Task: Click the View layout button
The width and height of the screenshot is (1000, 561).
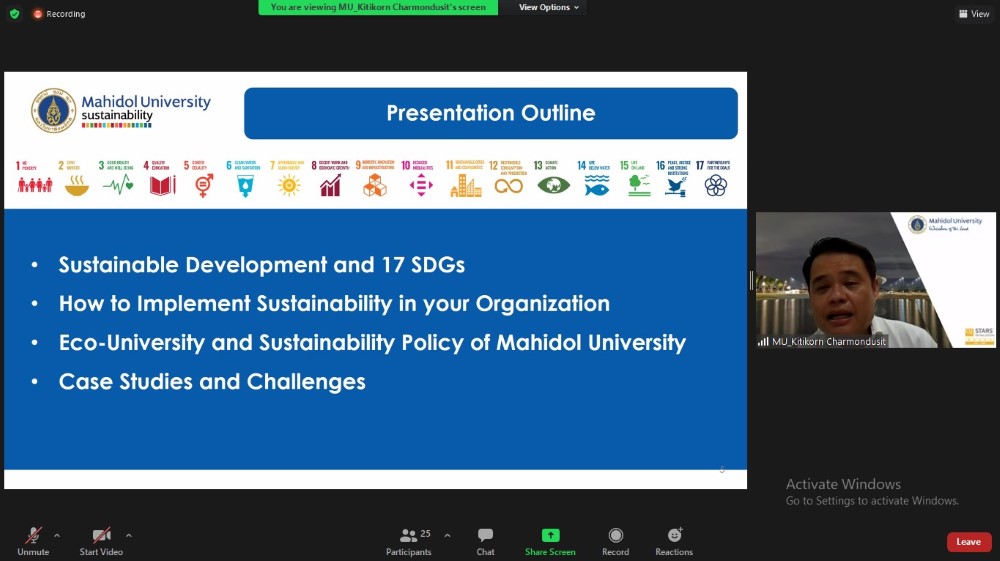Action: click(x=974, y=13)
